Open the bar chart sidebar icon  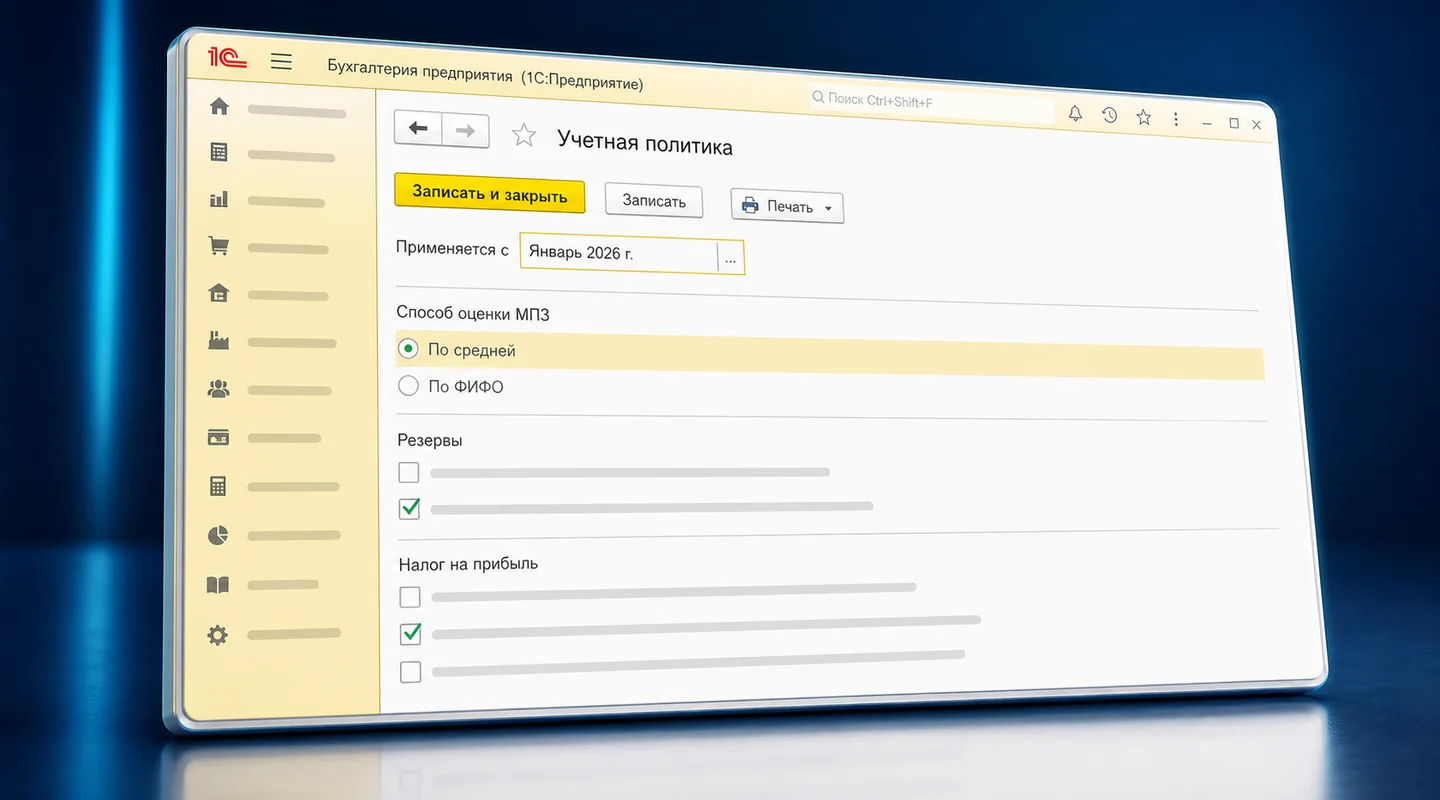(218, 199)
